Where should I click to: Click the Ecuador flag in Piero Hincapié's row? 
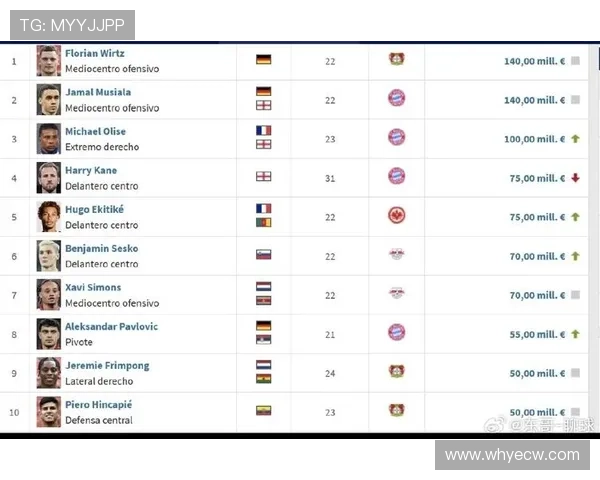[x=263, y=410]
